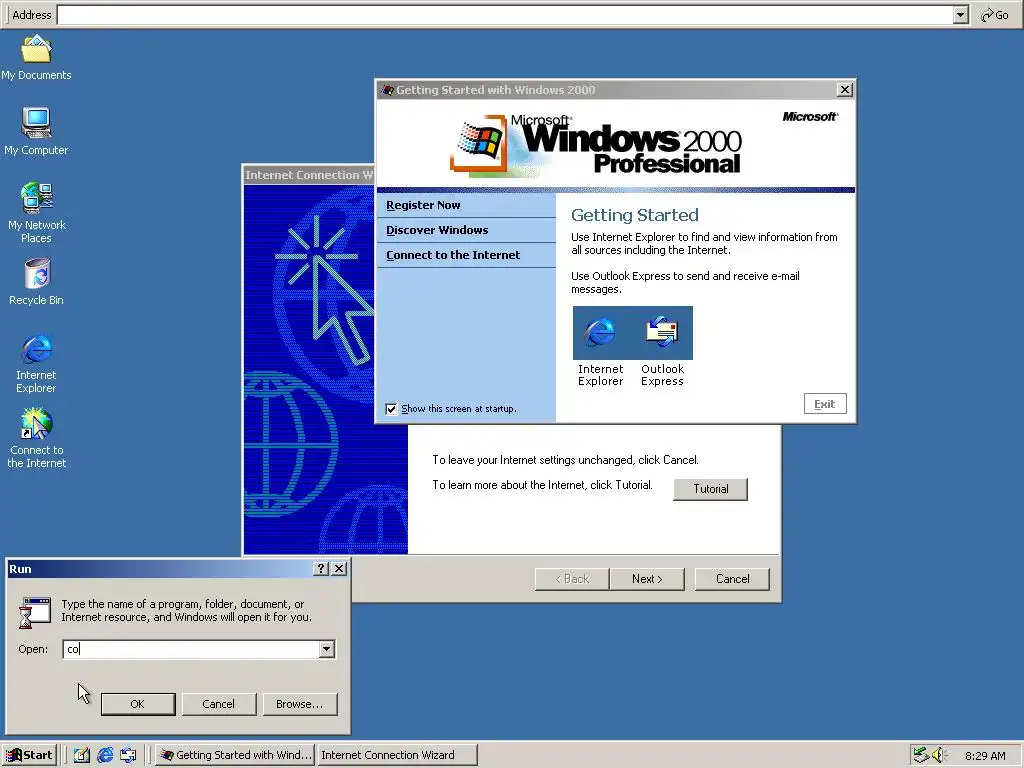Select the My Network Places icon
The width and height of the screenshot is (1024, 768).
37,213
